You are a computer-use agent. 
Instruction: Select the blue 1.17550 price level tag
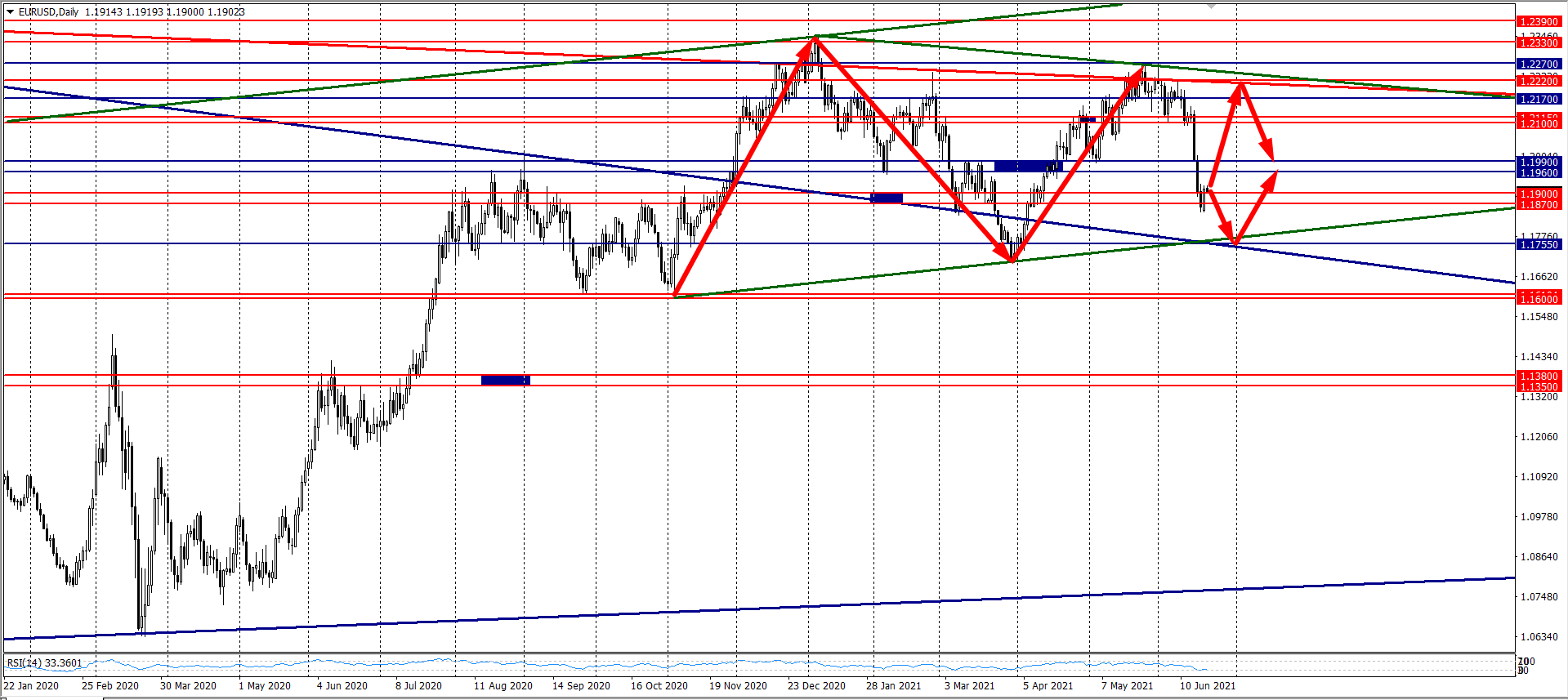(x=1539, y=245)
